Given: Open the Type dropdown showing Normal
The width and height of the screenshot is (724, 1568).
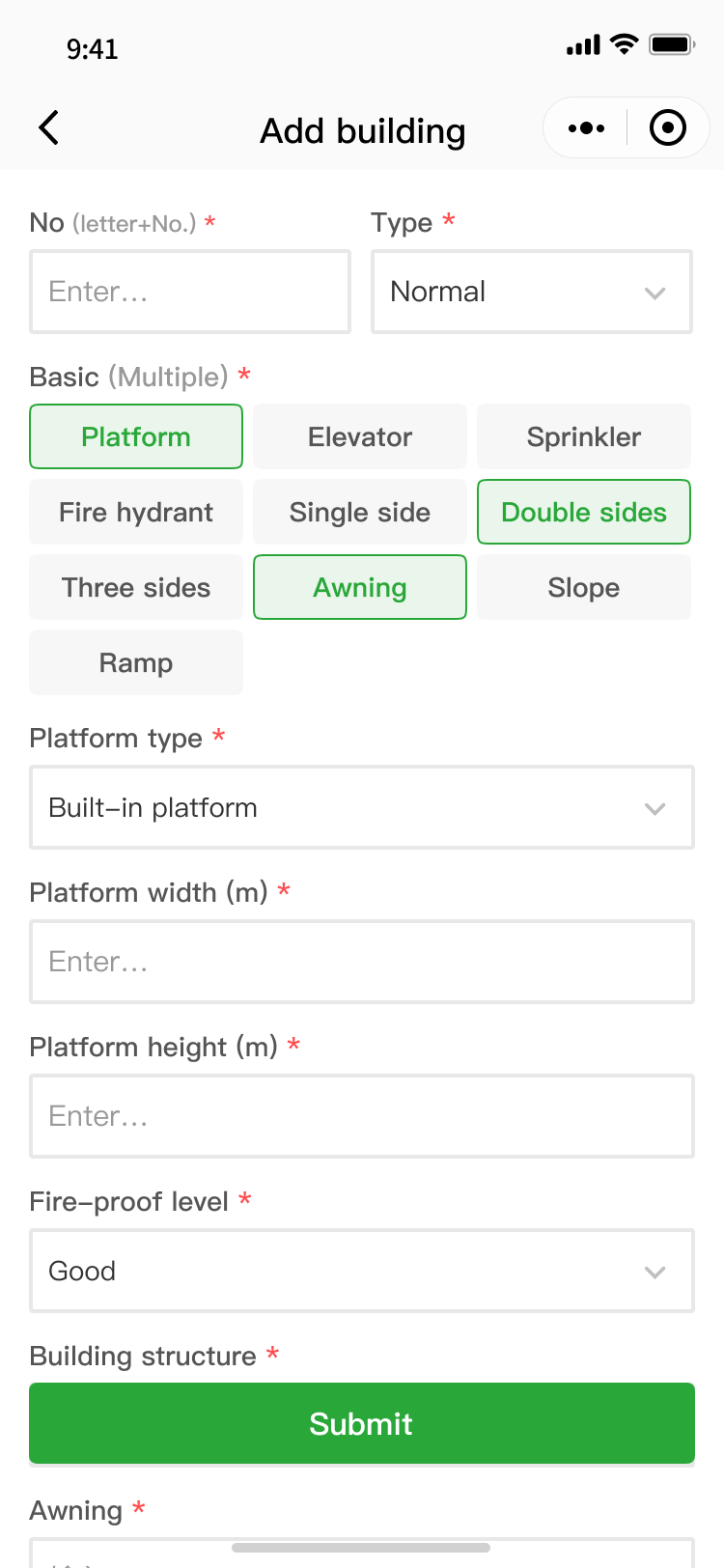Looking at the screenshot, I should pos(532,292).
